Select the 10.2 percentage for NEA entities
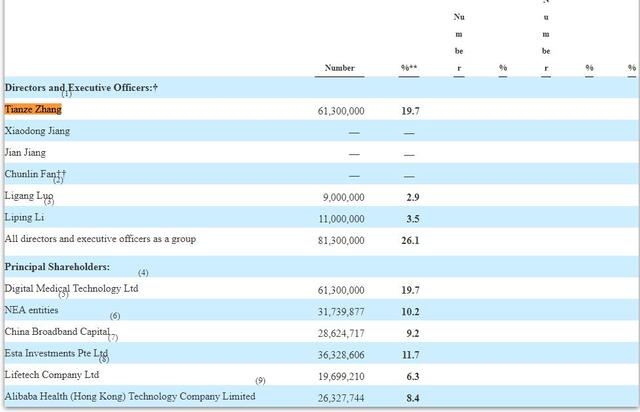The height and width of the screenshot is (412, 640). (410, 312)
